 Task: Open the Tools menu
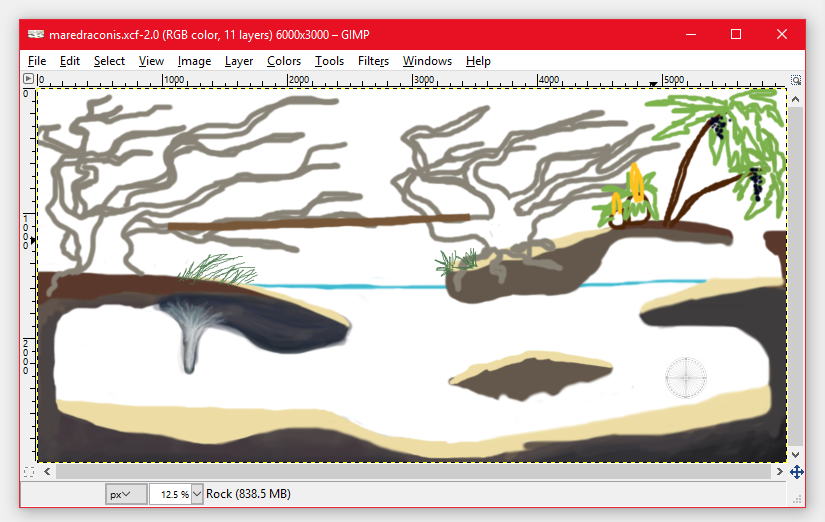pyautogui.click(x=329, y=61)
